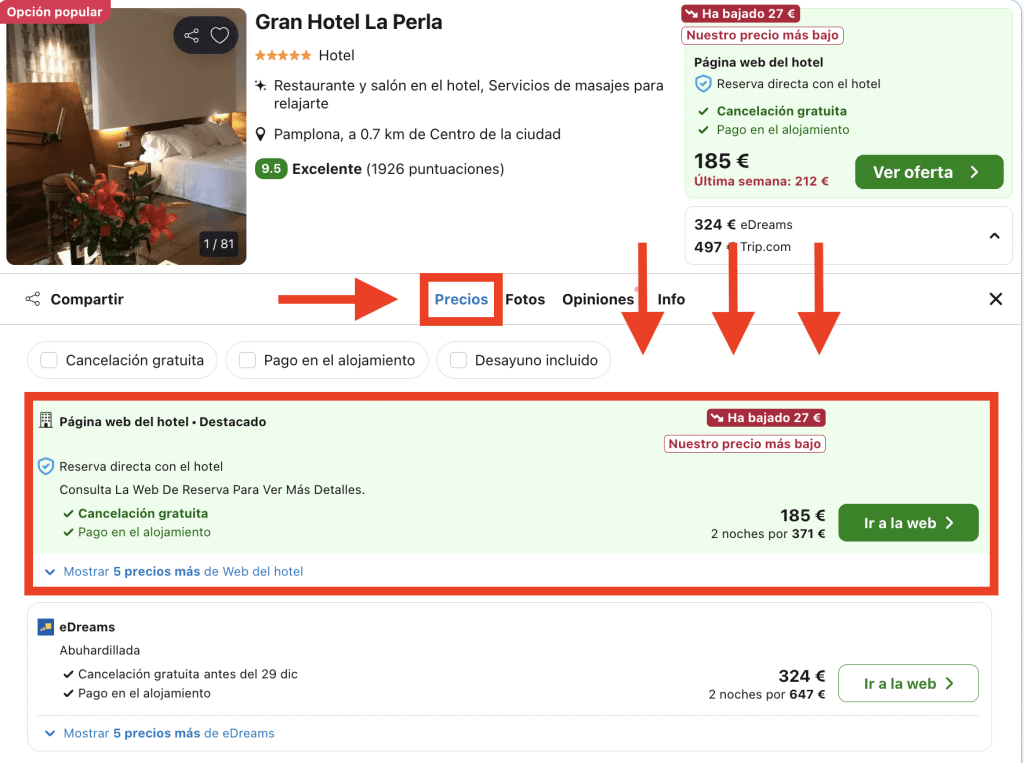Enable Cancelación gratuita filter checkbox

pos(48,360)
